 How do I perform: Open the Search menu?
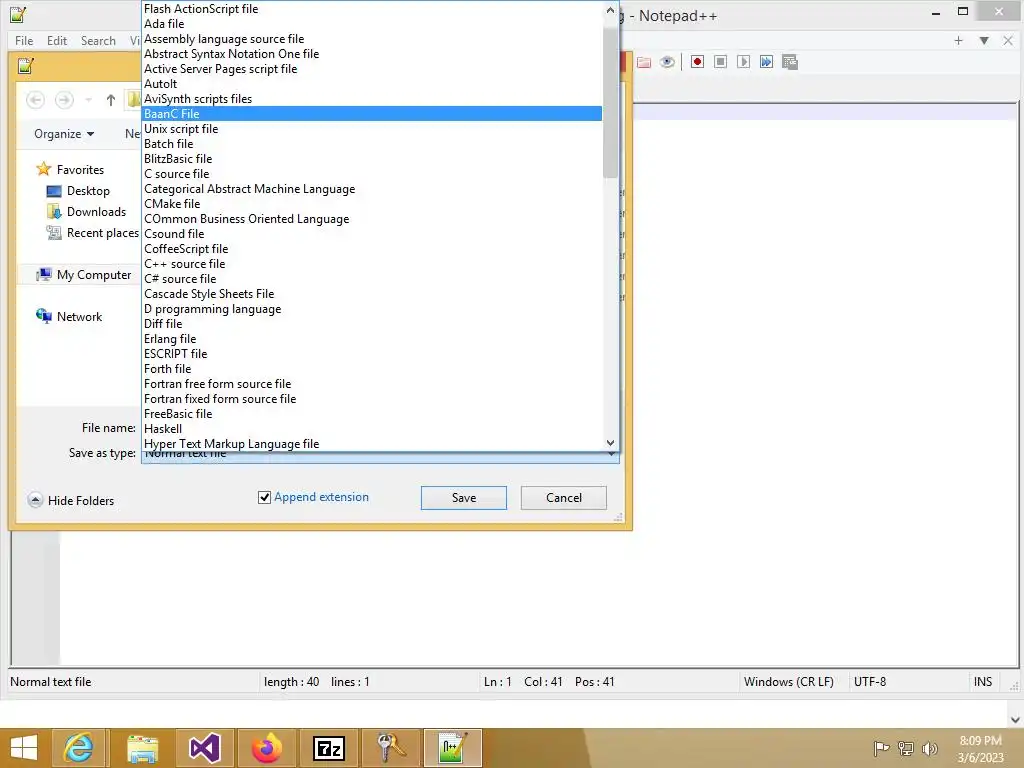[x=98, y=40]
